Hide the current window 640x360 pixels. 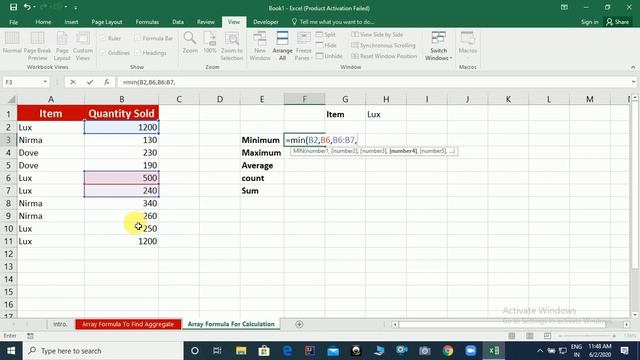[x=326, y=45]
